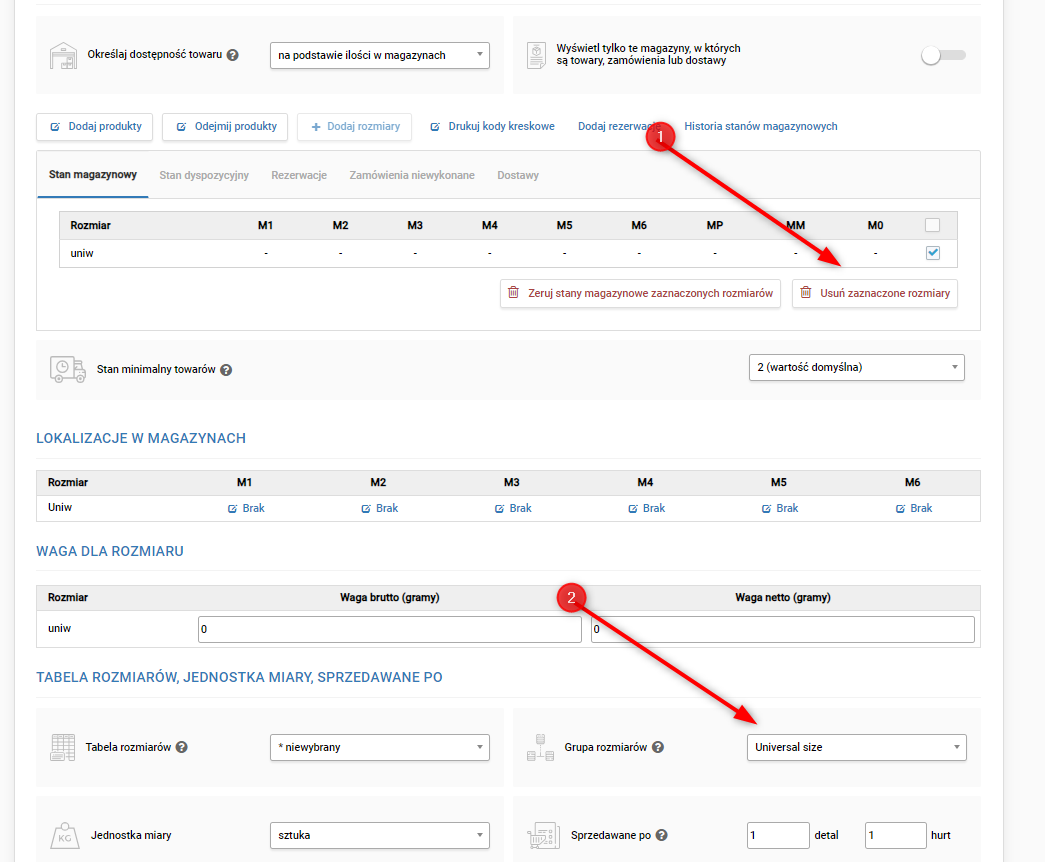
Task: Switch to Rezerwacje tab
Action: pyautogui.click(x=299, y=175)
